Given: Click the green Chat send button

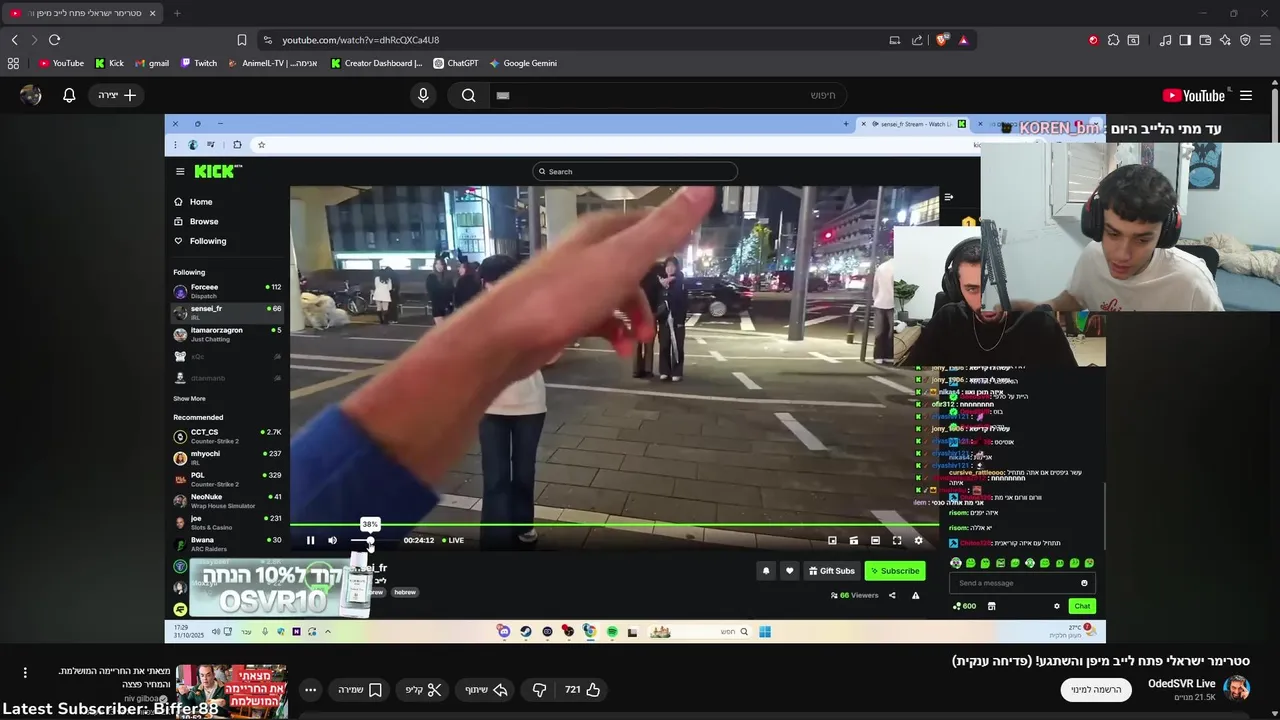Looking at the screenshot, I should 1082,606.
